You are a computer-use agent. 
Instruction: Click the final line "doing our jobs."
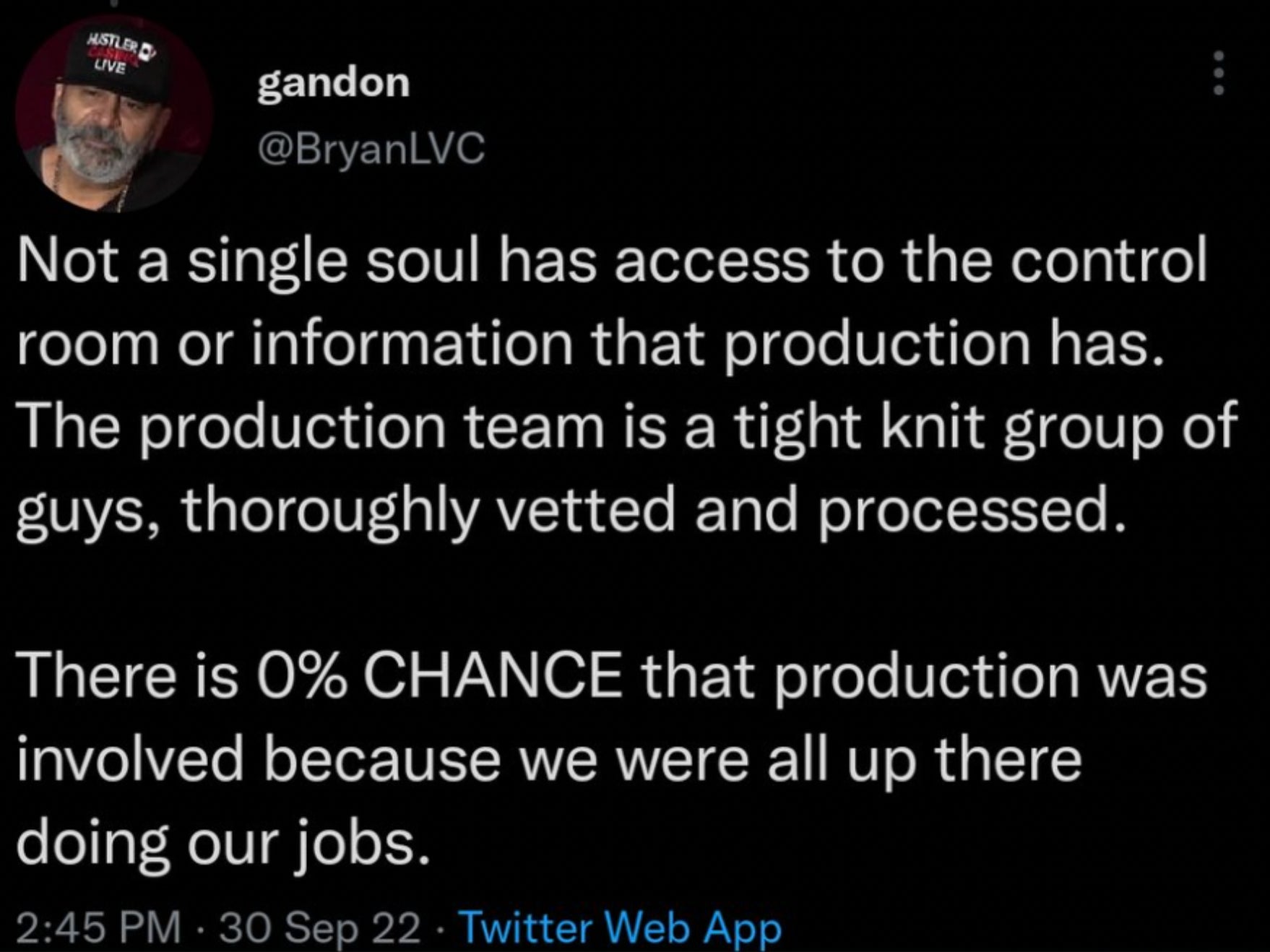pos(223,842)
